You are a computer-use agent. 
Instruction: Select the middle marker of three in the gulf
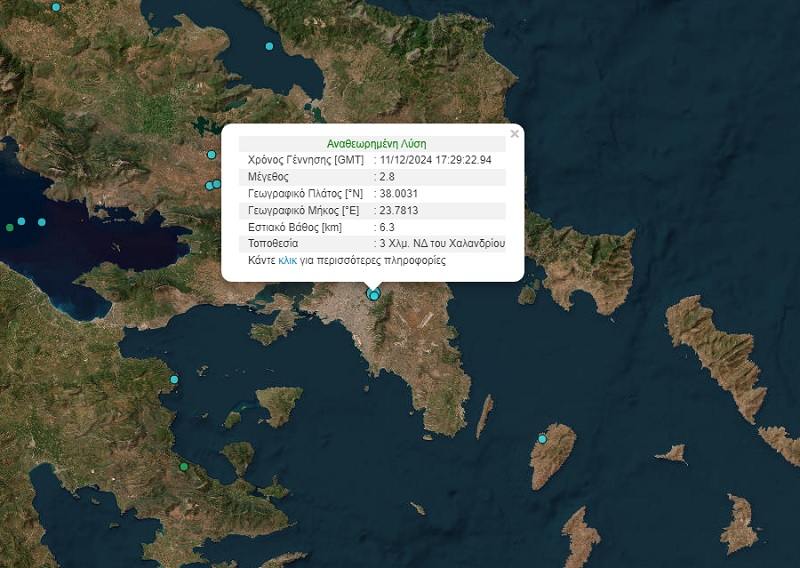(21, 221)
